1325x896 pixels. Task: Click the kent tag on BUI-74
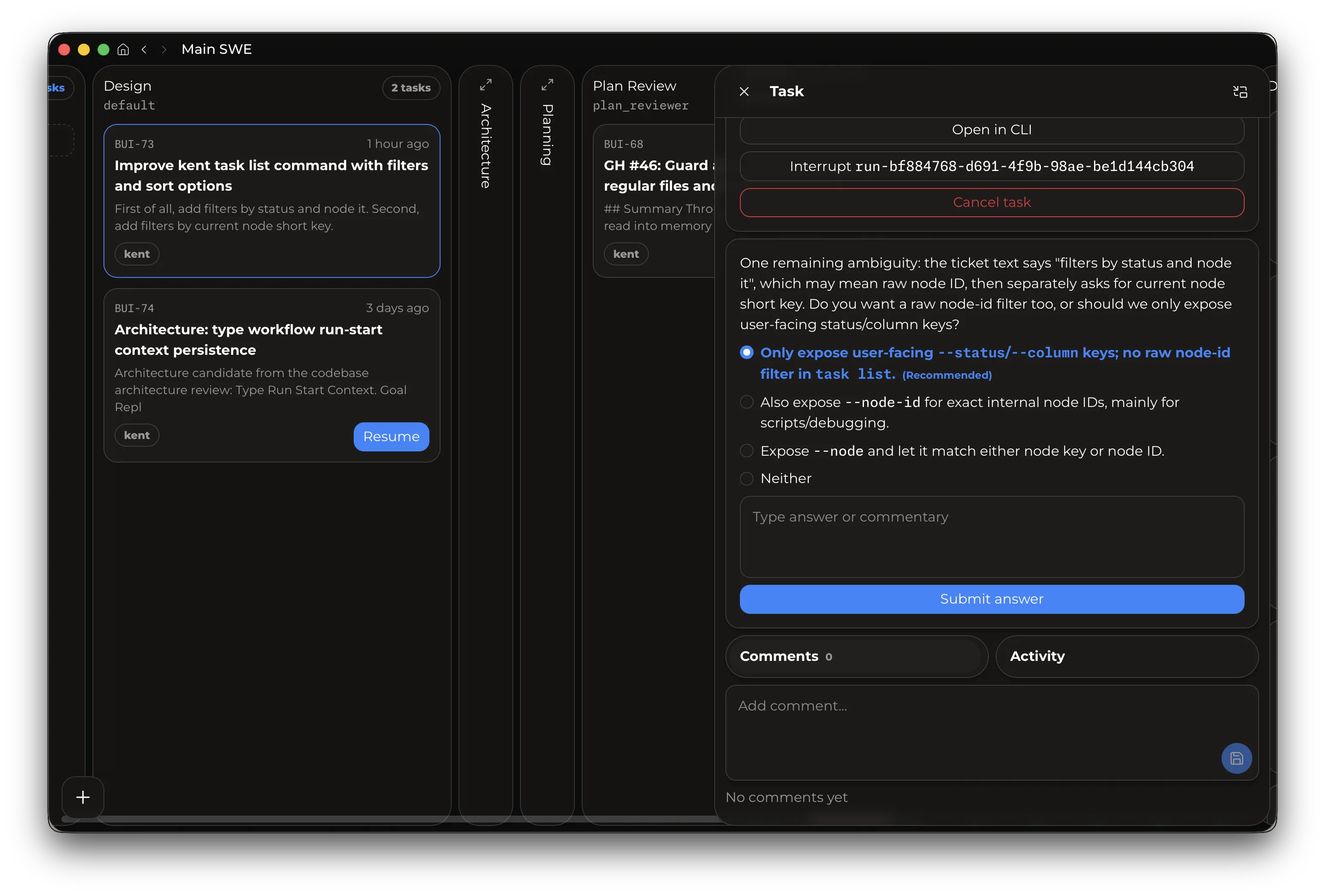(137, 436)
